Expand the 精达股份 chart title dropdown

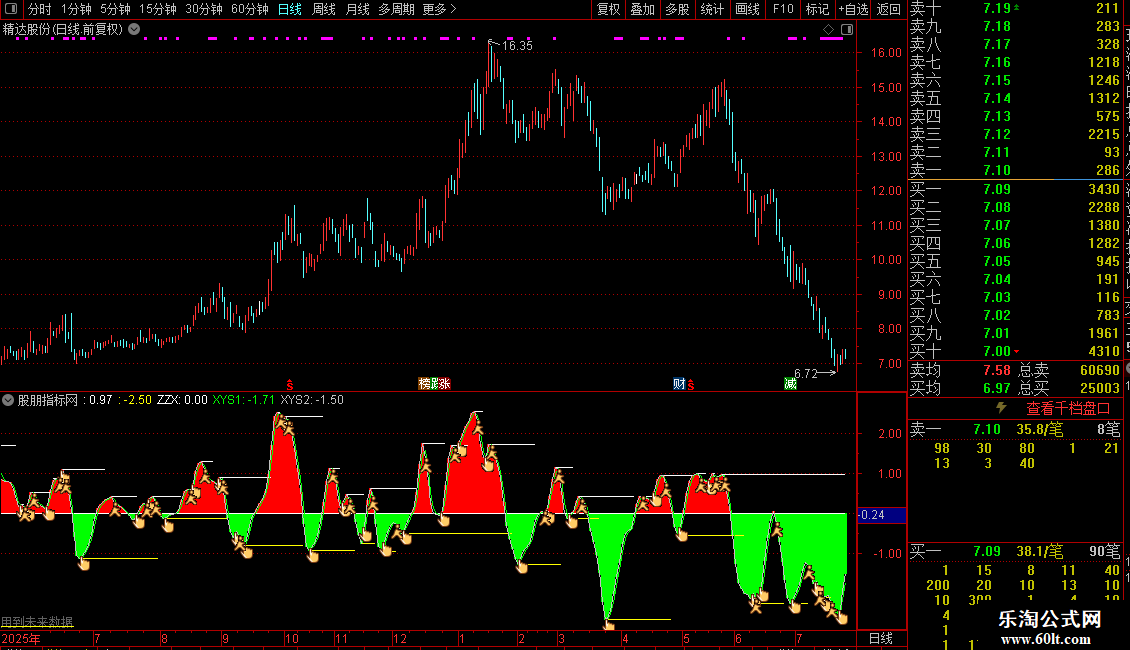134,29
